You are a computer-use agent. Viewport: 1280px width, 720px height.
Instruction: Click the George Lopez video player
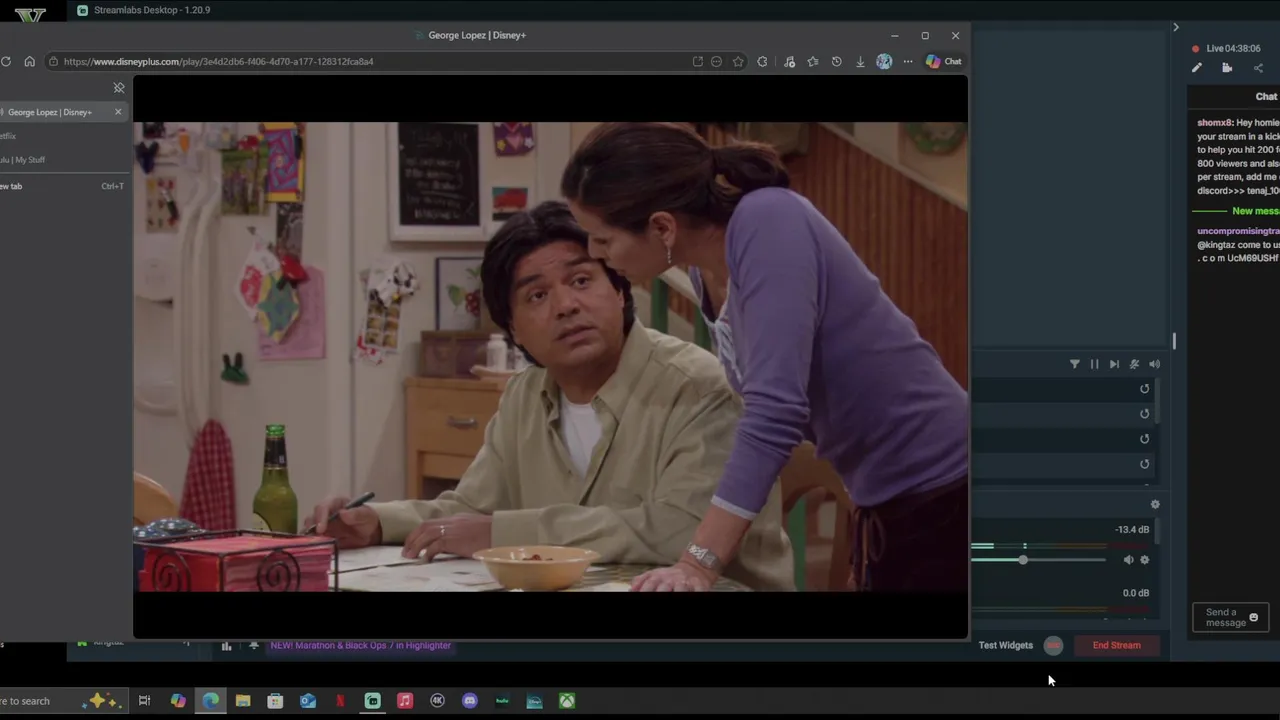tap(550, 357)
